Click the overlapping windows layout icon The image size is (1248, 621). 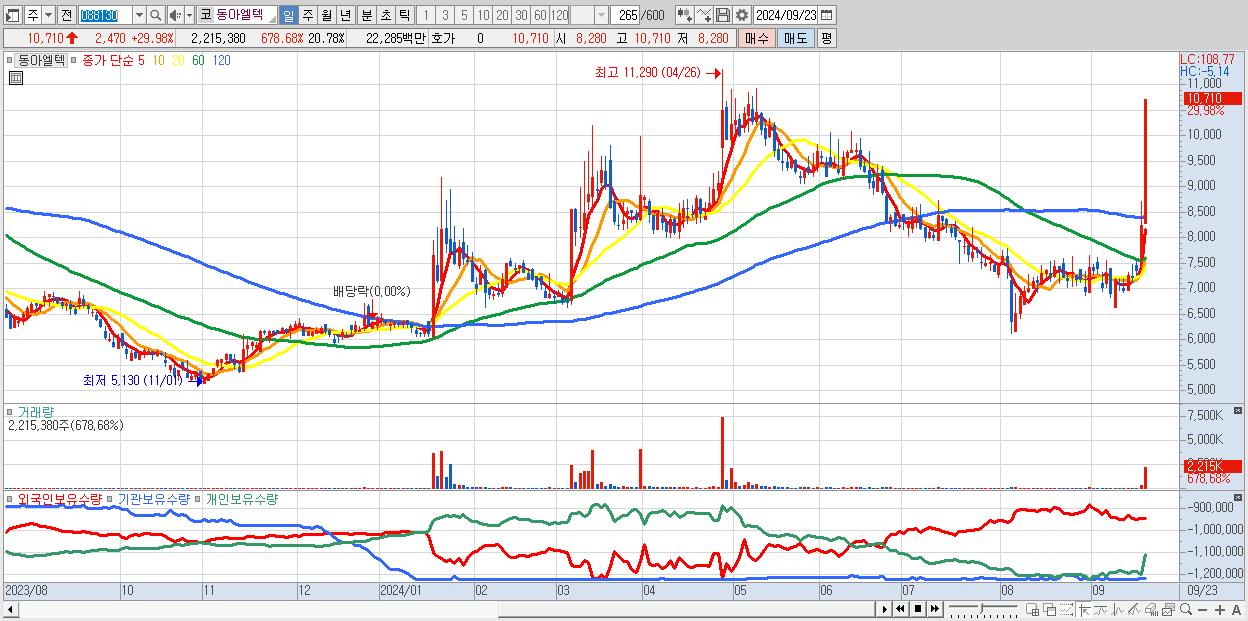click(1050, 609)
